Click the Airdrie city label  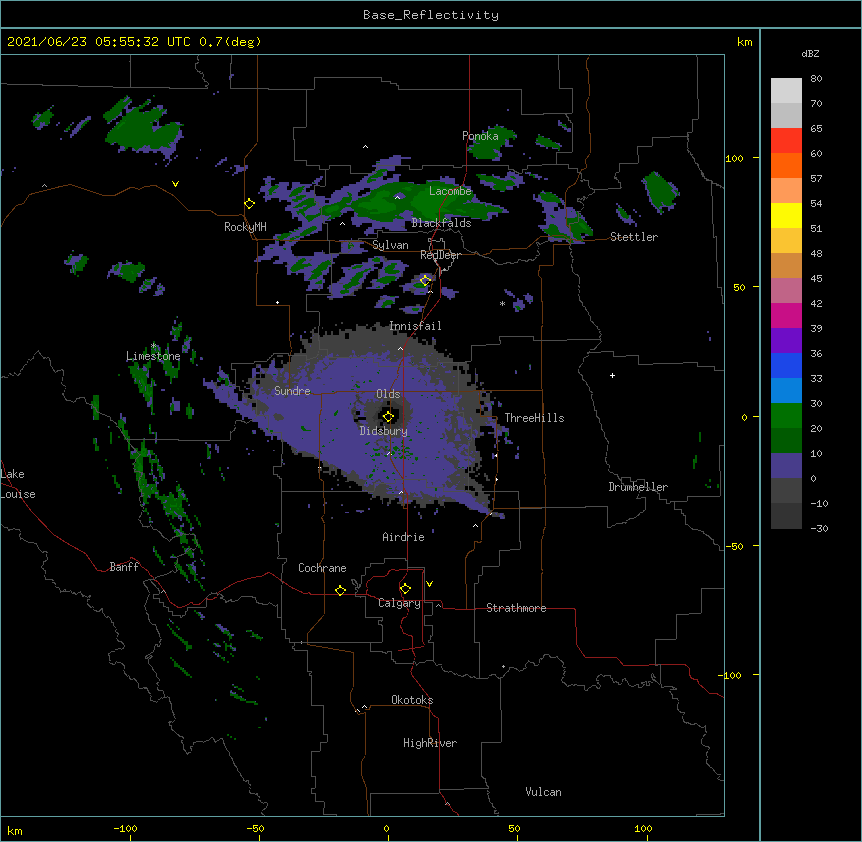tap(403, 537)
